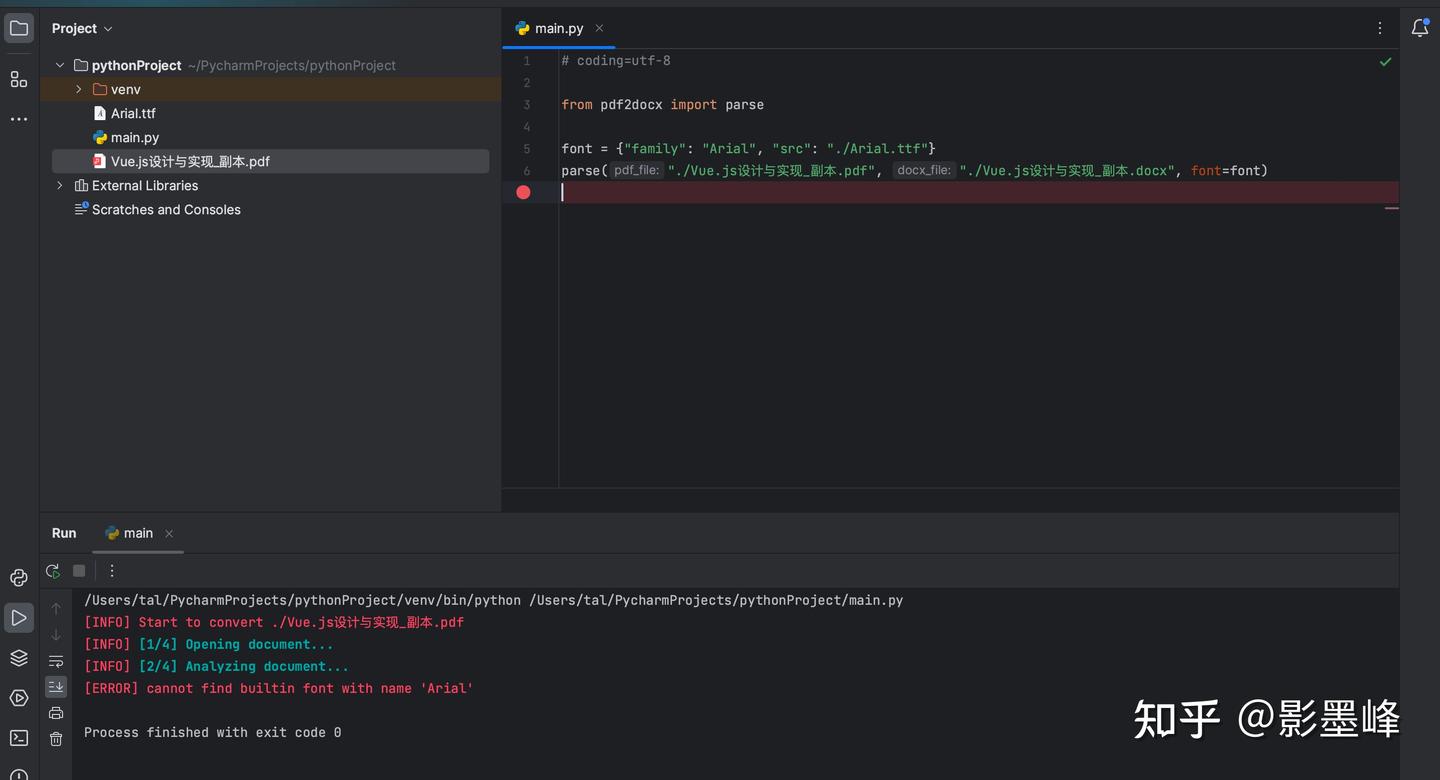The image size is (1440, 780).
Task: Open the Python Console tool icon
Action: coord(19,577)
